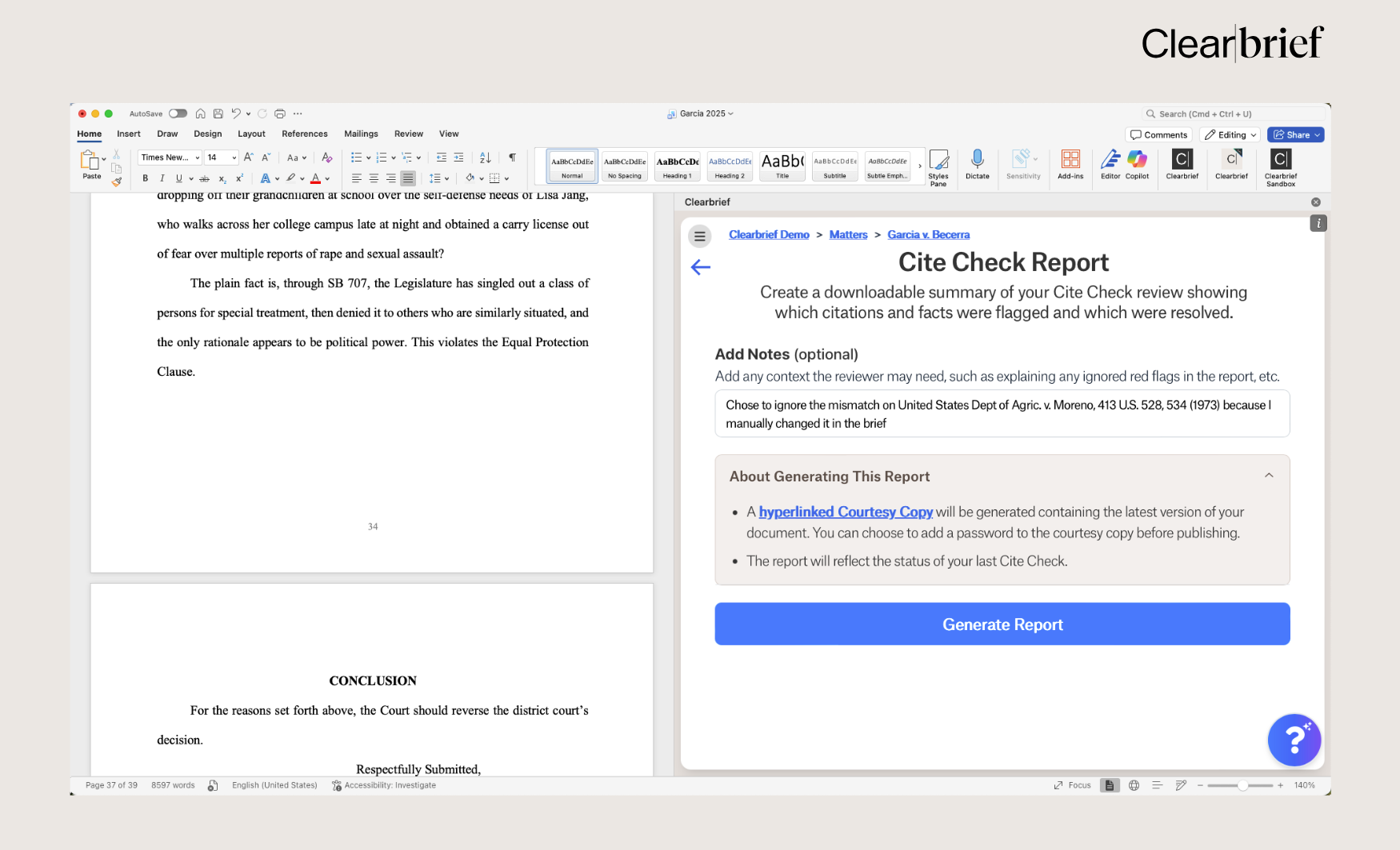
Task: Click the Generate Report button
Action: click(x=1002, y=625)
